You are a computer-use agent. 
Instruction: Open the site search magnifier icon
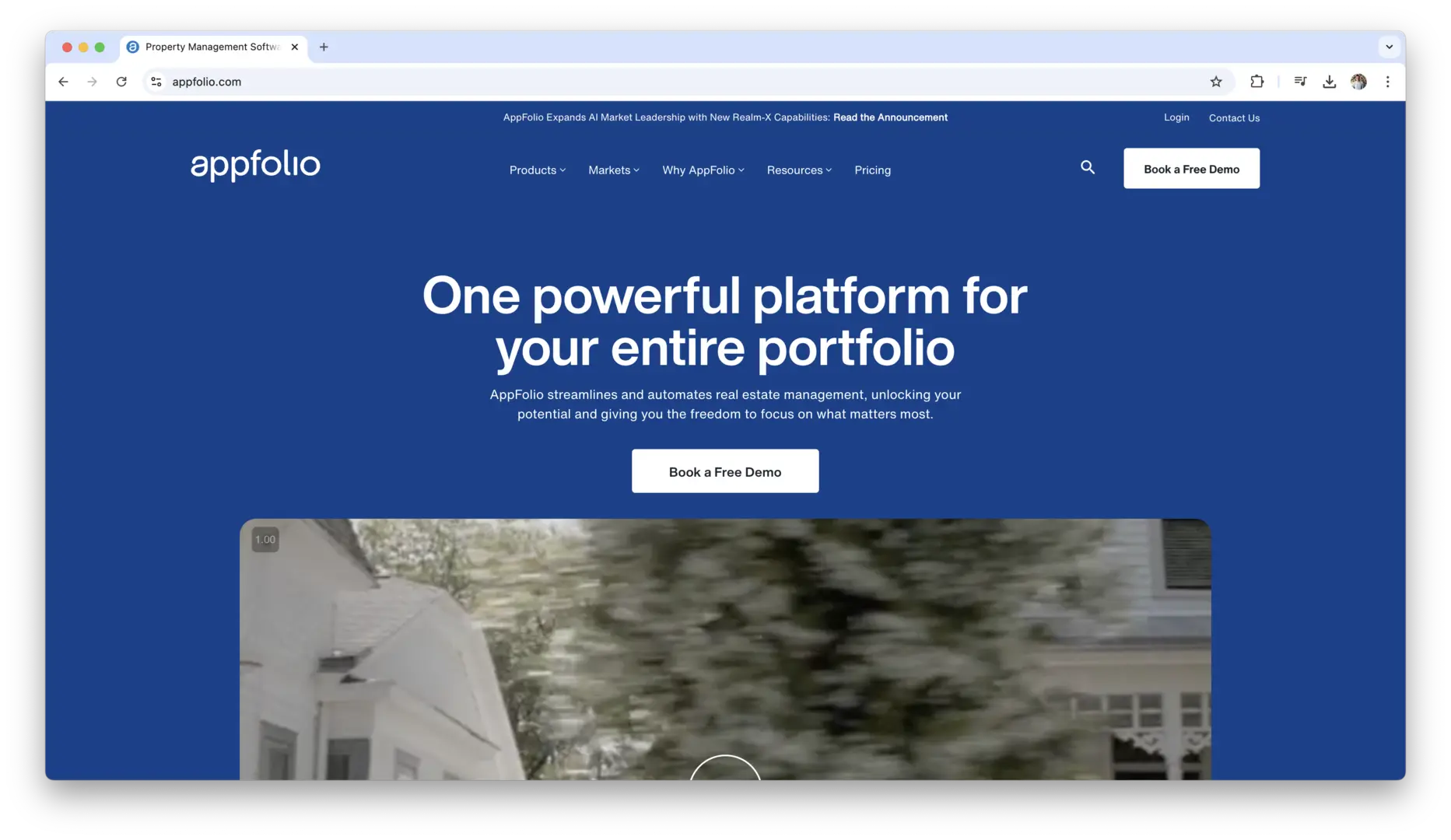[1088, 167]
